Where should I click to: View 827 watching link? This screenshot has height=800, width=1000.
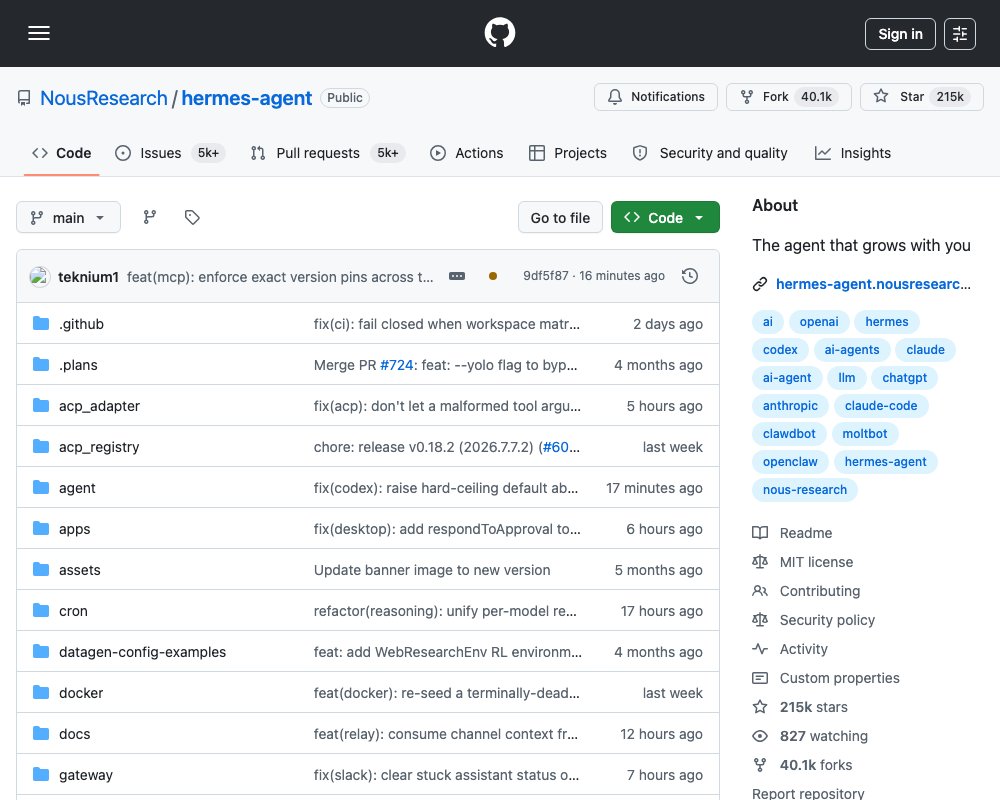[810, 736]
